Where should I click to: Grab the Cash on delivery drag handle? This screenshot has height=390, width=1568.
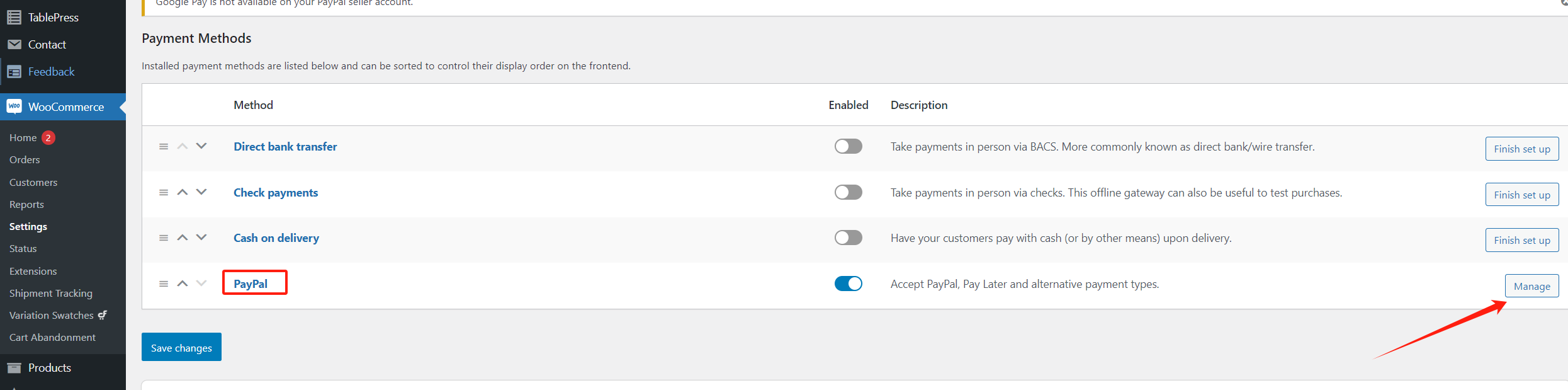coord(164,238)
